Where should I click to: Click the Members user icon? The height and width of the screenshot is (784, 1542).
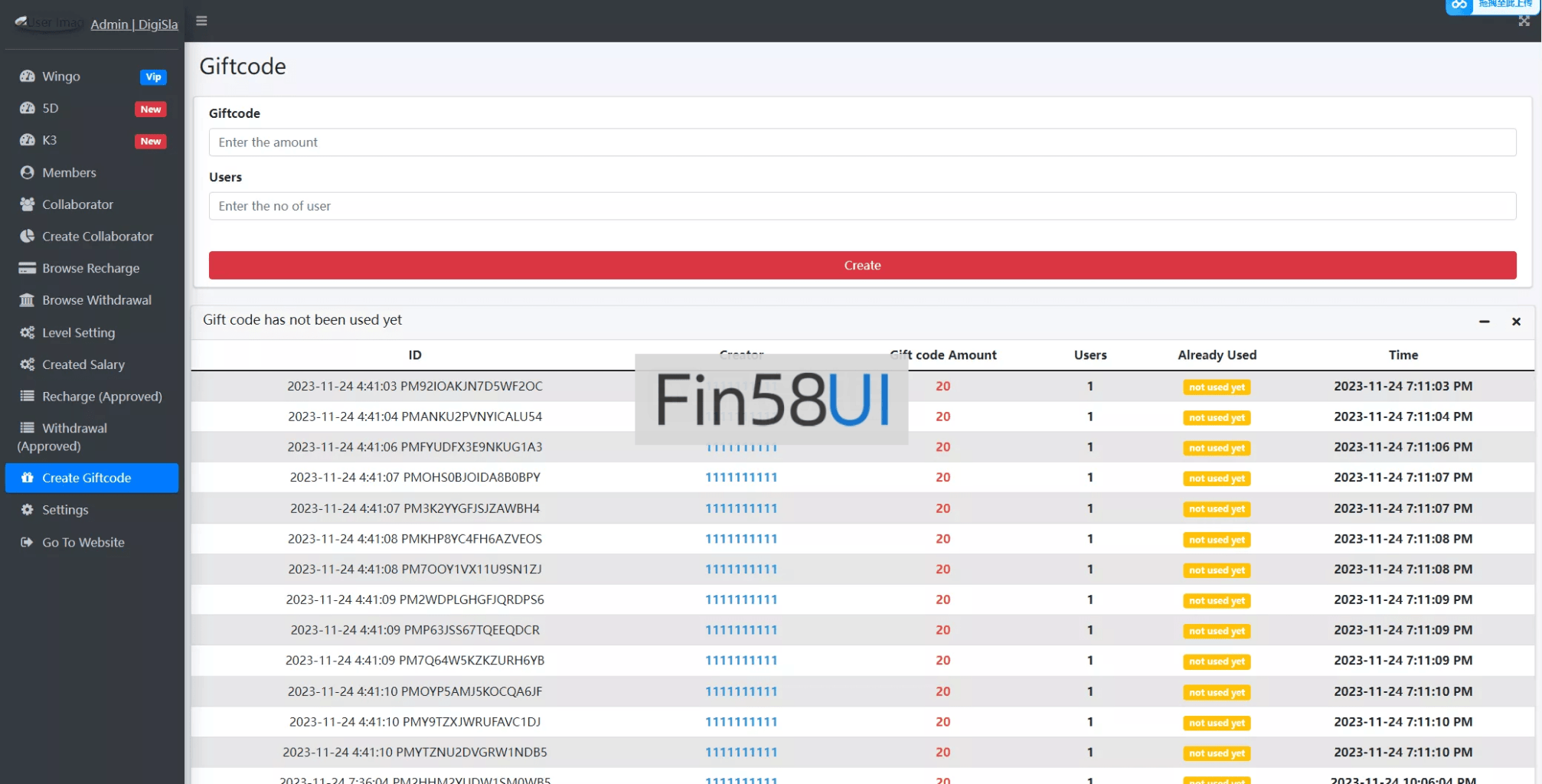coord(28,173)
